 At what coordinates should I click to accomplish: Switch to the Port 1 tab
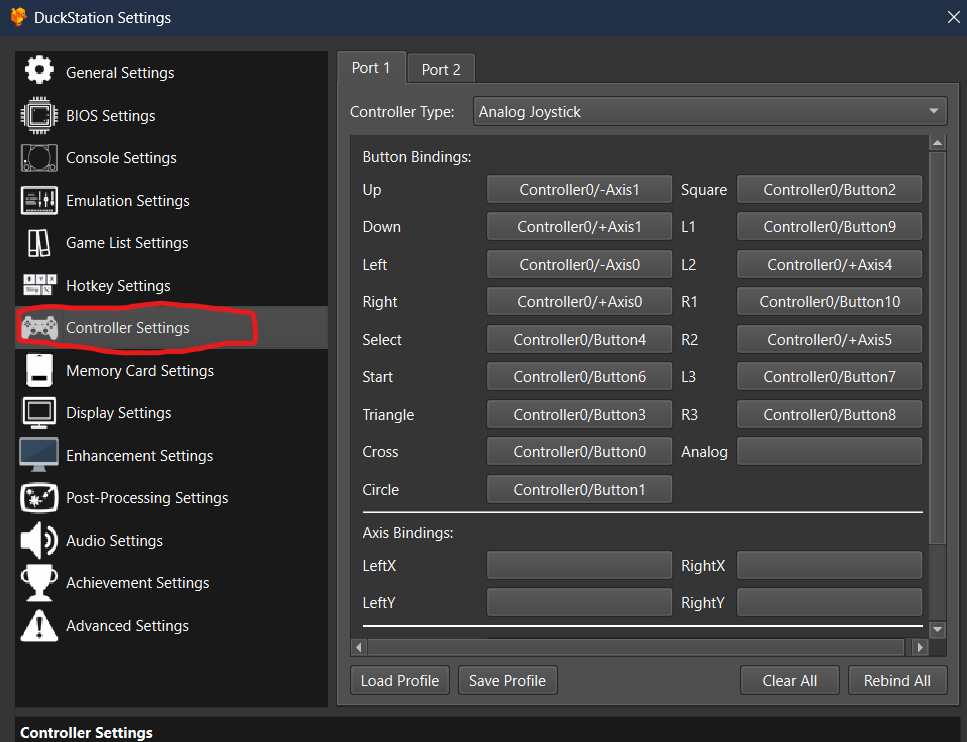[371, 68]
